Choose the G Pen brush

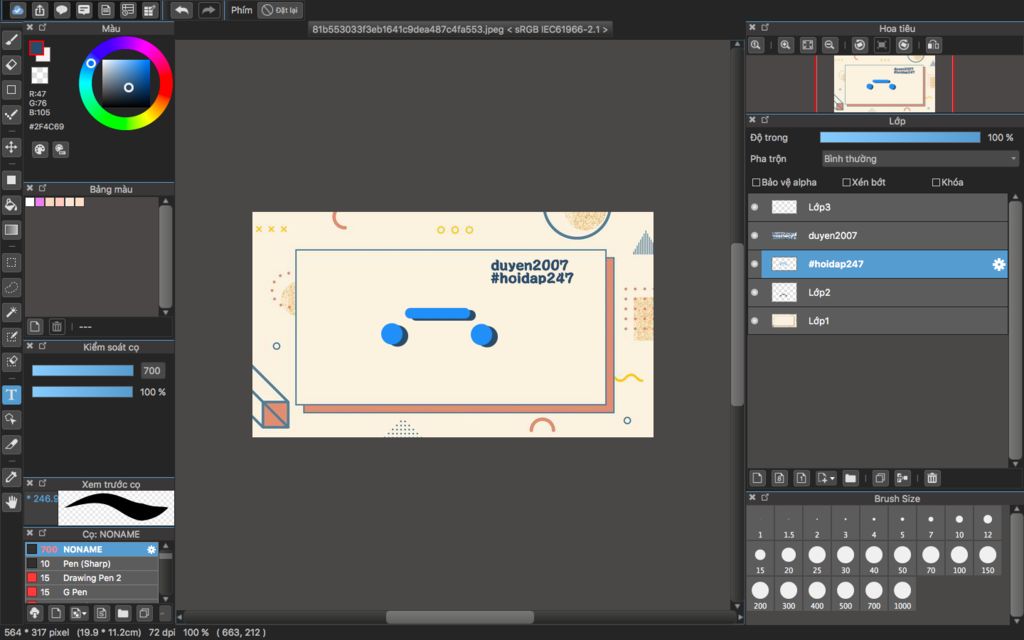click(x=92, y=592)
